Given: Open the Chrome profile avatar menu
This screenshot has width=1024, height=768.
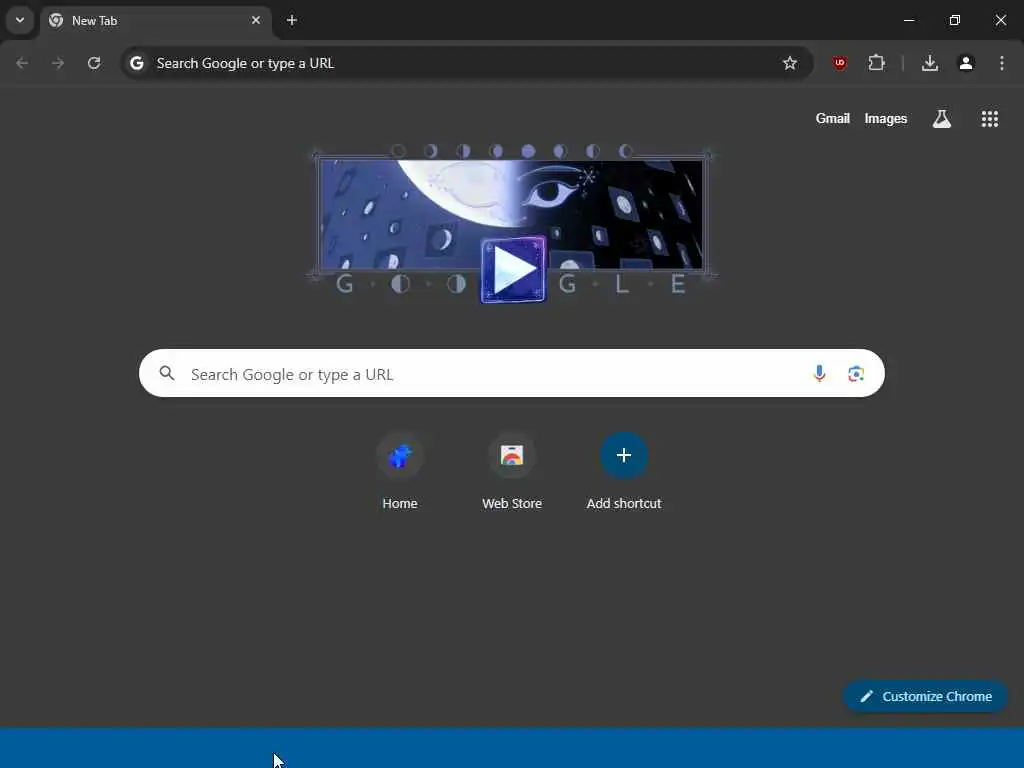Looking at the screenshot, I should 966,63.
